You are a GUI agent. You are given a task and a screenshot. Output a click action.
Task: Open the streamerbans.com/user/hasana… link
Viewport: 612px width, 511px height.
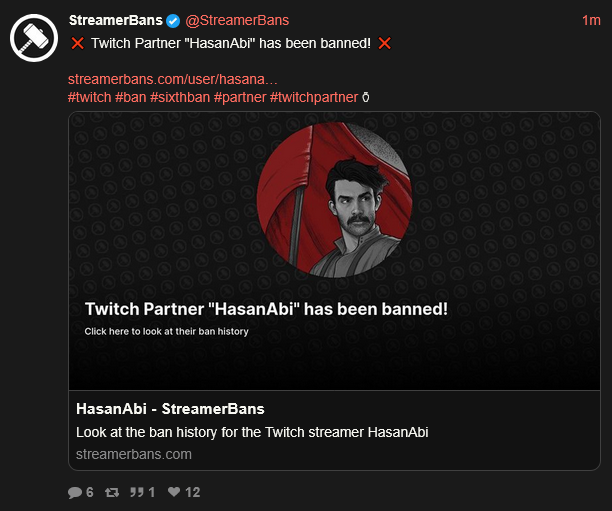pyautogui.click(x=173, y=79)
